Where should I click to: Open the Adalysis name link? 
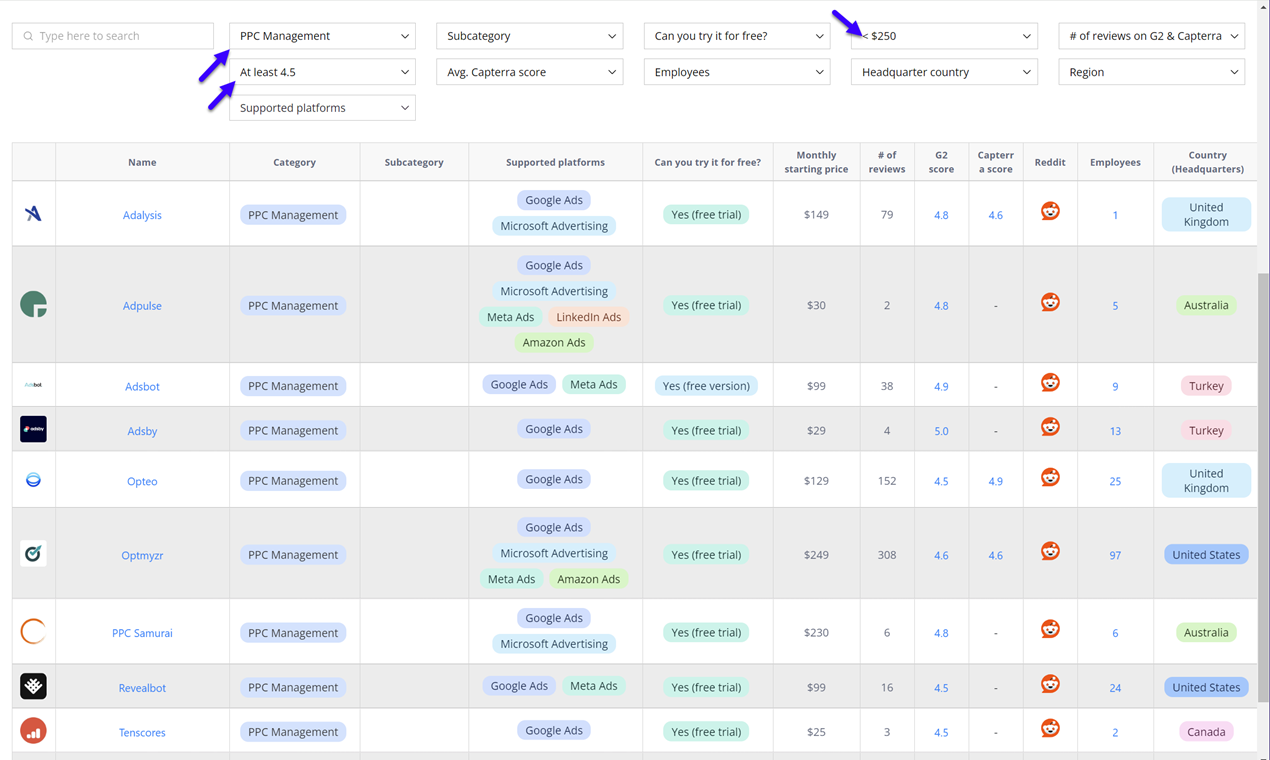[x=142, y=215]
